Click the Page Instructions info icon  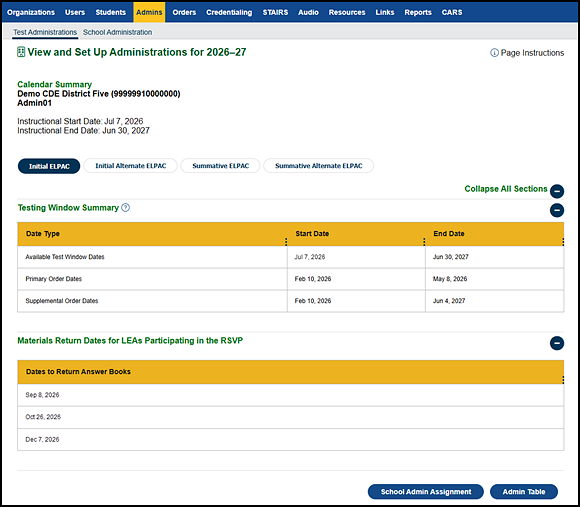[x=494, y=53]
